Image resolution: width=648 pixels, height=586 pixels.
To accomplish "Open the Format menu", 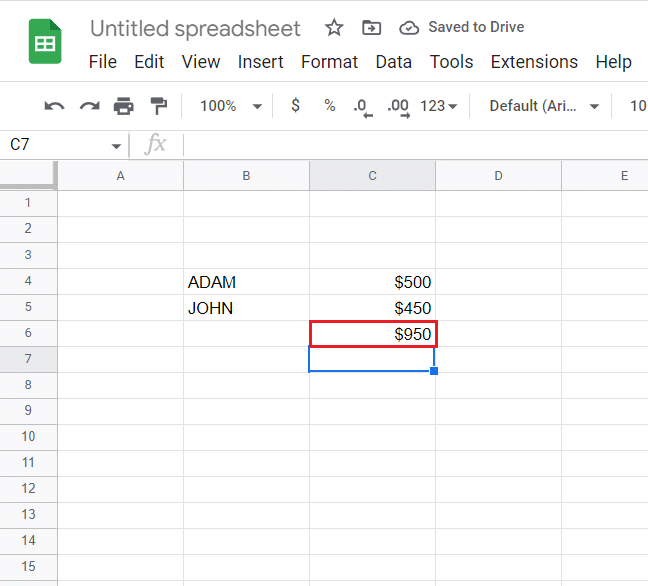I will pos(329,62).
